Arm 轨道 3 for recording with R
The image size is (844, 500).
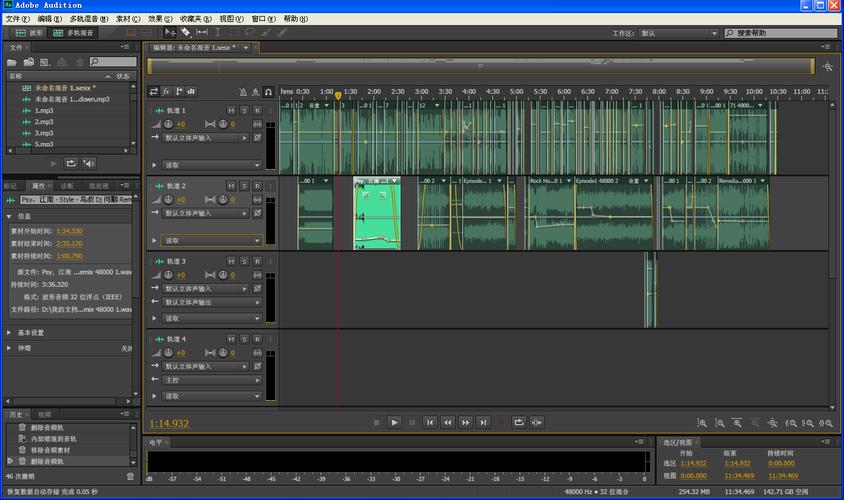[x=257, y=262]
